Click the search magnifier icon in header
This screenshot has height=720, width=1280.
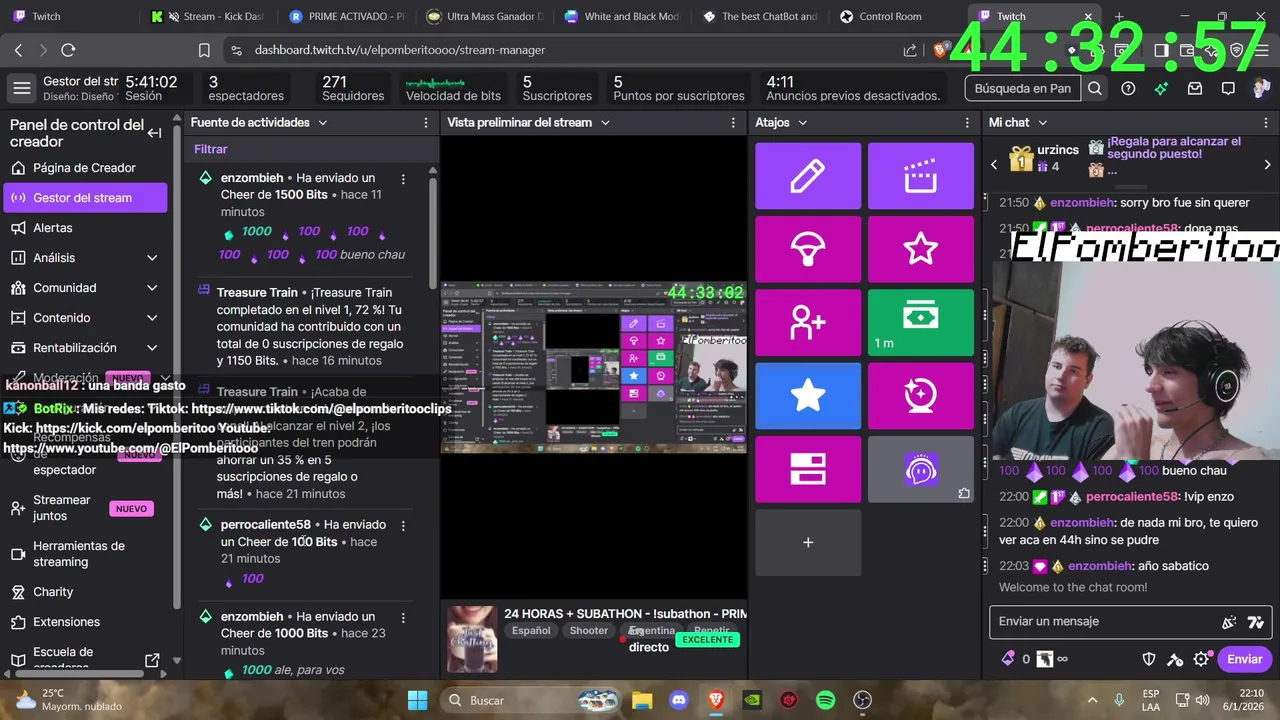click(x=1095, y=88)
